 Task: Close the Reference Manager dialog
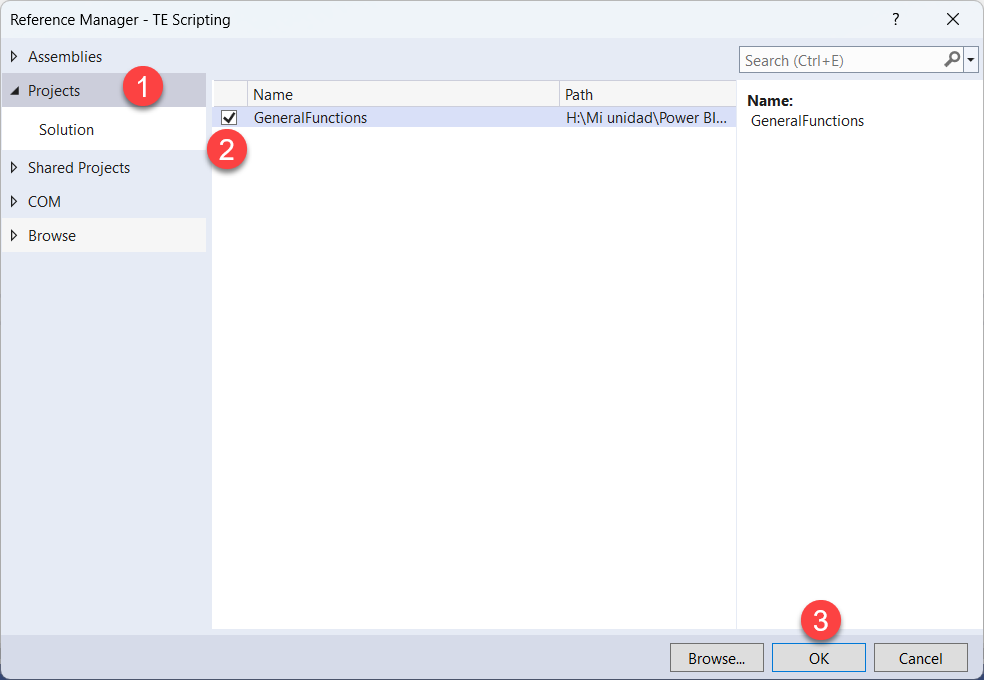(952, 19)
